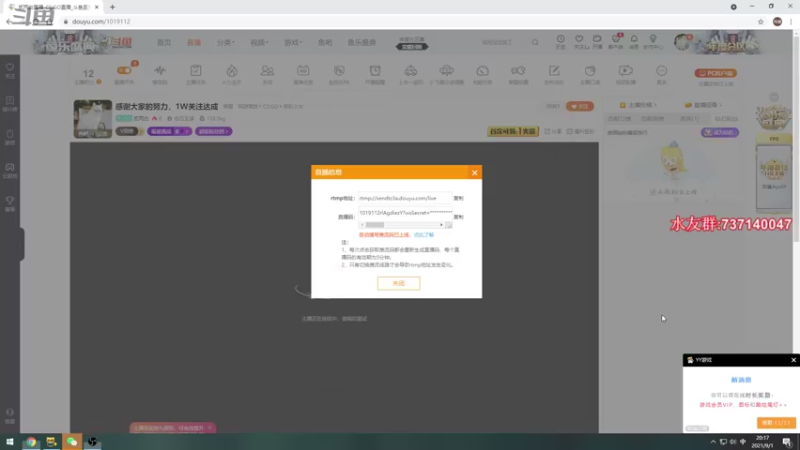Click the user avatar in header
The height and width of the screenshot is (450, 800).
click(x=682, y=42)
